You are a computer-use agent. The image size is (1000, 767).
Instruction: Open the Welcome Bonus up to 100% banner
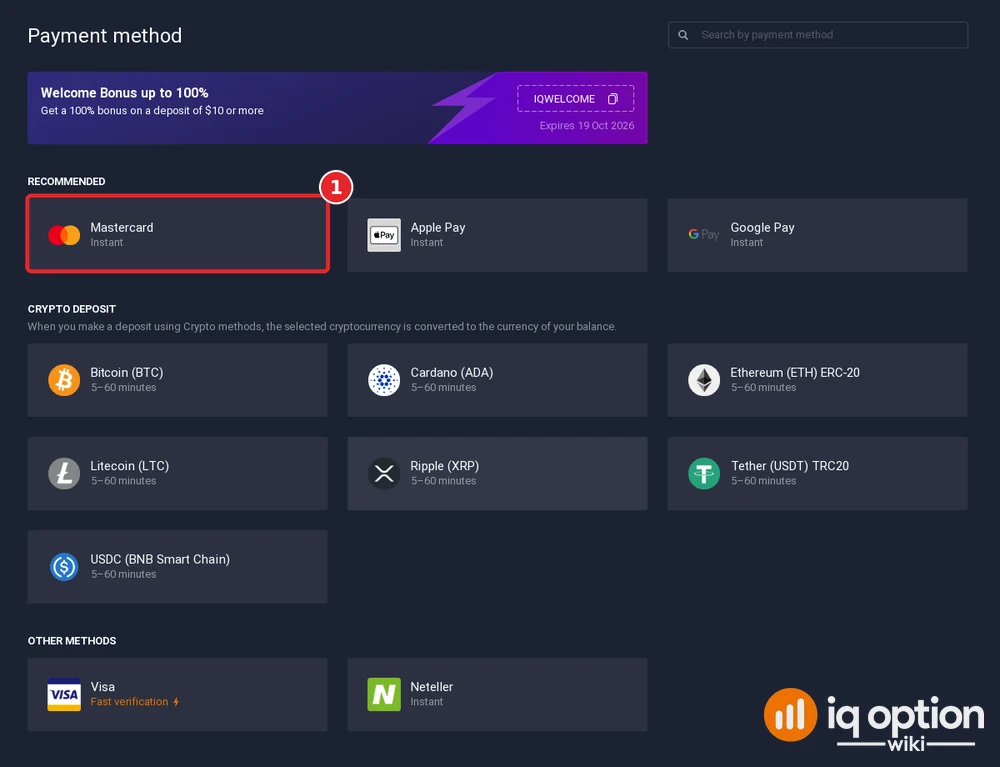pyautogui.click(x=337, y=108)
